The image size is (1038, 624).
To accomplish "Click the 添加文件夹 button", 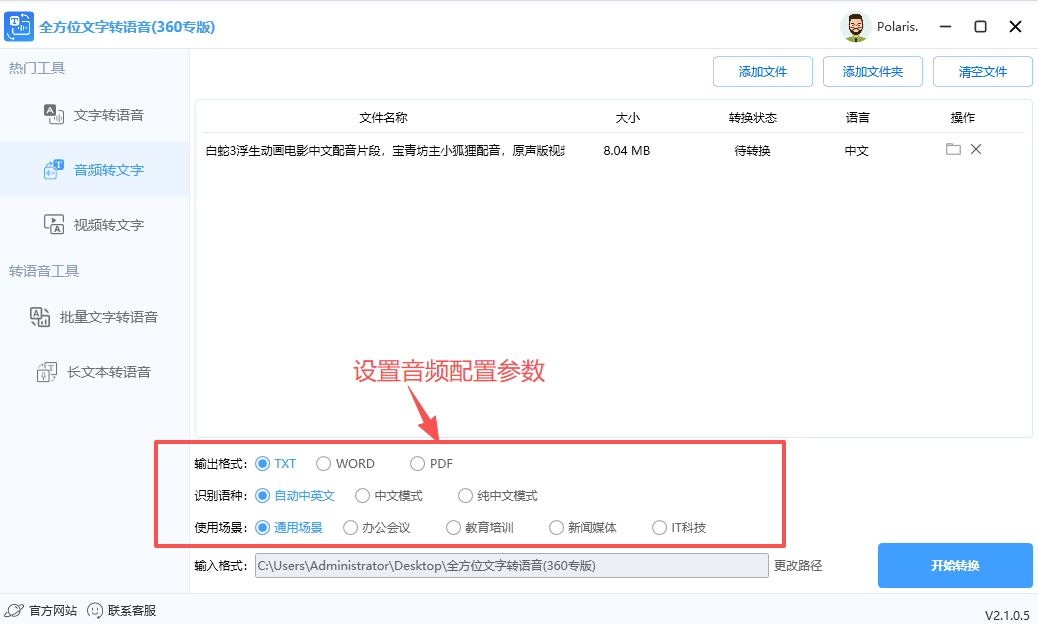I will tap(872, 71).
